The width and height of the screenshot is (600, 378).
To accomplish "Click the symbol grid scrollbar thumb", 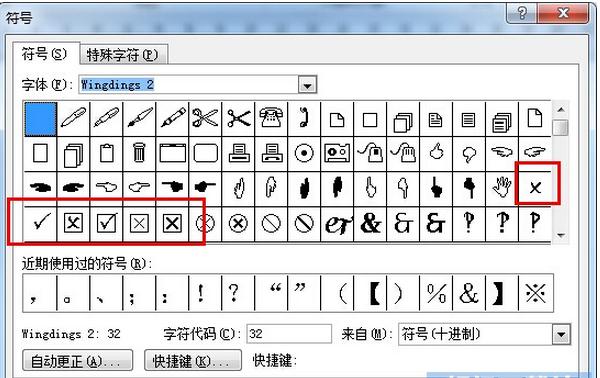I will (561, 127).
